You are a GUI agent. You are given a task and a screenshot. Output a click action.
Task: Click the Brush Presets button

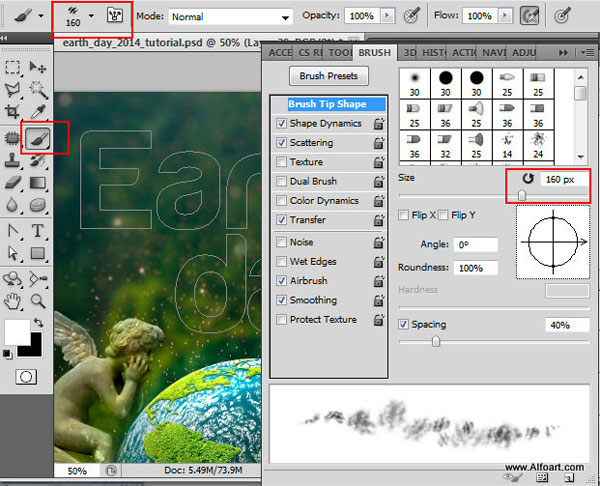coord(329,76)
